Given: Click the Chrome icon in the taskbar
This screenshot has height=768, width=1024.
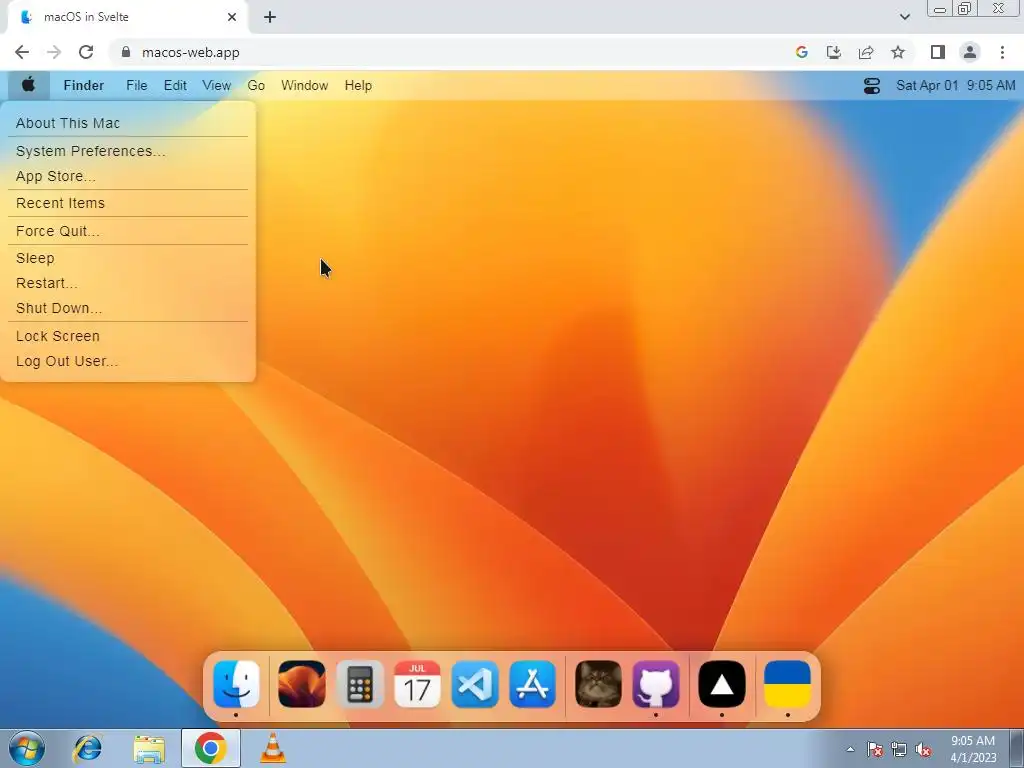Looking at the screenshot, I should pyautogui.click(x=210, y=748).
